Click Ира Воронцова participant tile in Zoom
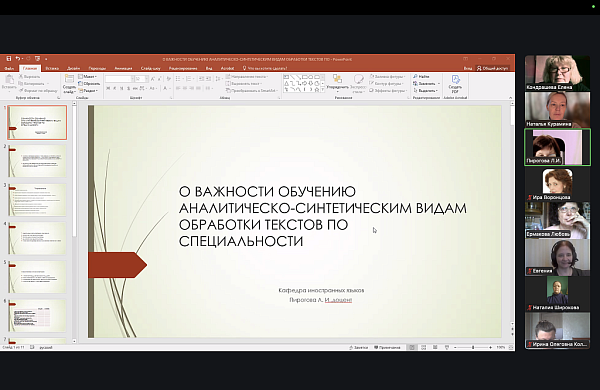600x390 pixels. coord(557,184)
